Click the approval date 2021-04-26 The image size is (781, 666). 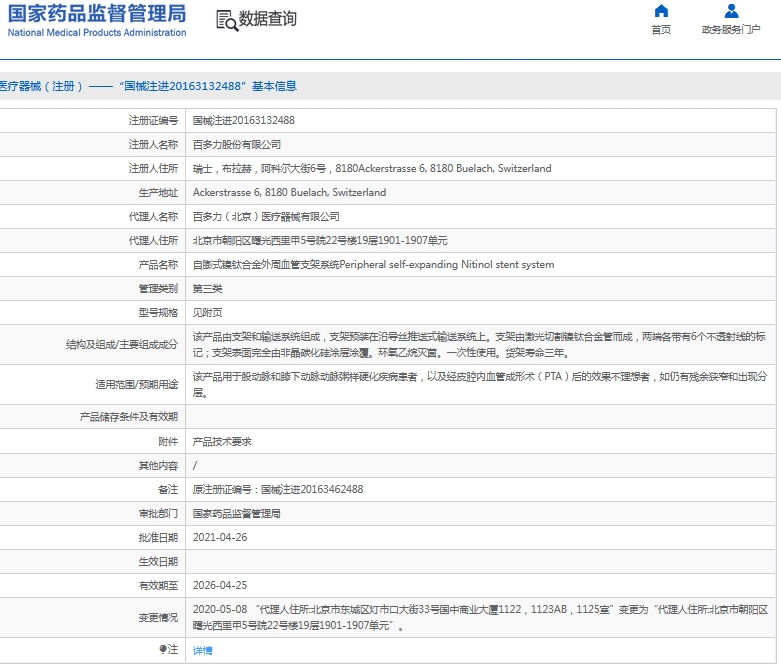(219, 537)
